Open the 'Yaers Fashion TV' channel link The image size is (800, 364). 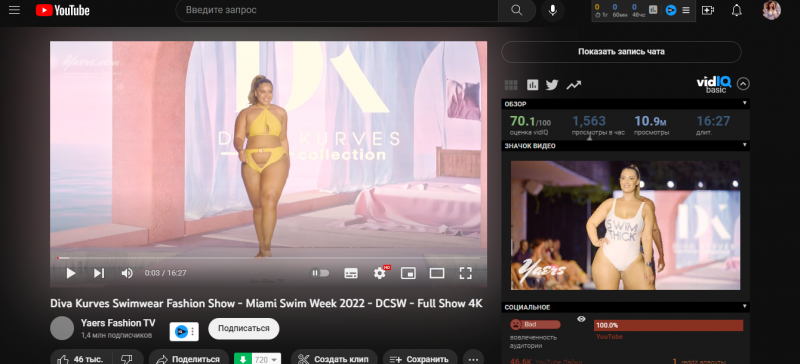[x=118, y=323]
